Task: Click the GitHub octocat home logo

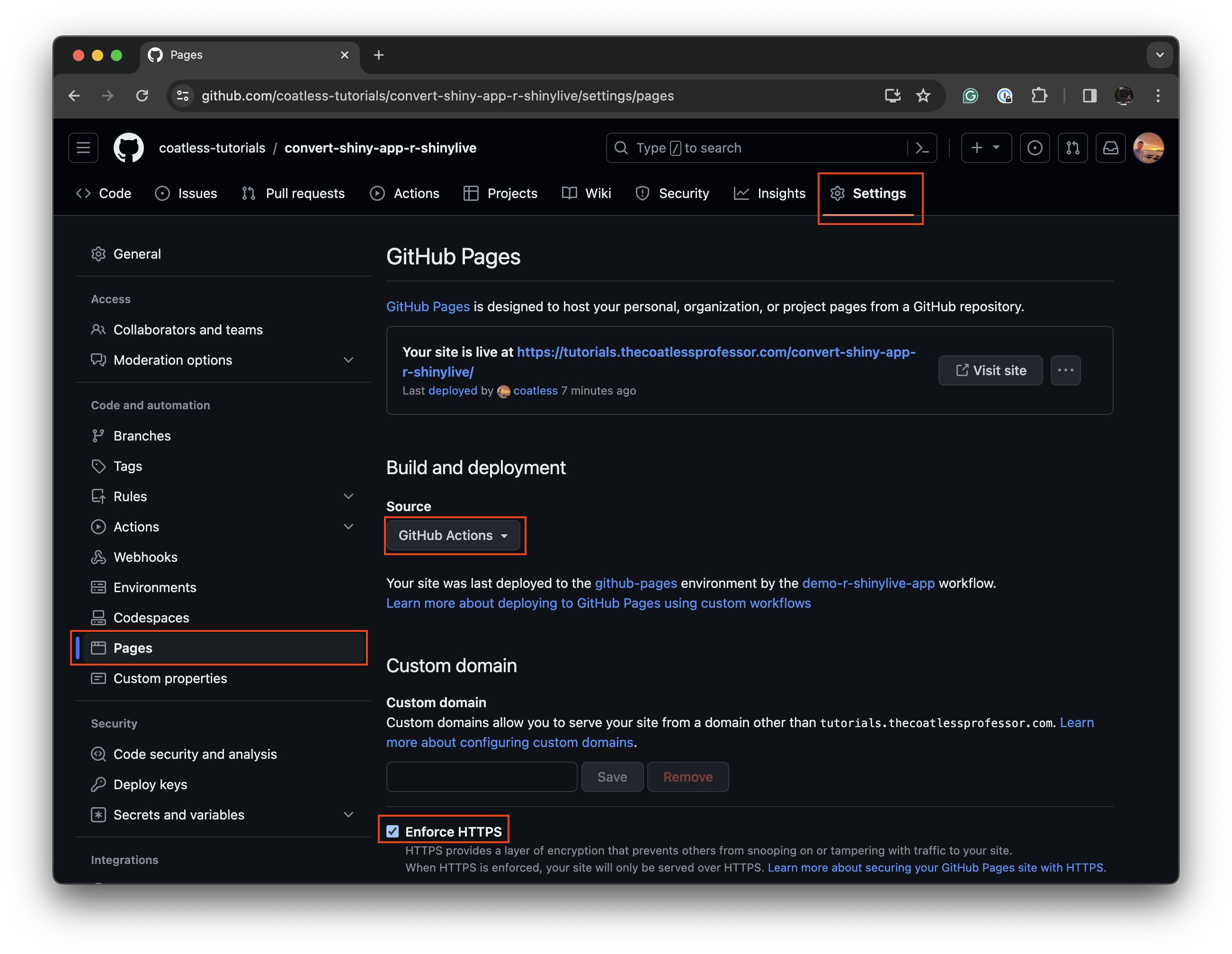Action: [129, 148]
